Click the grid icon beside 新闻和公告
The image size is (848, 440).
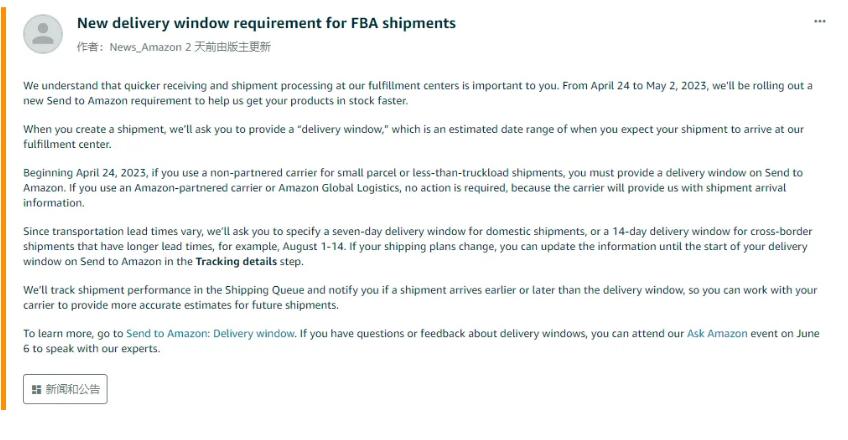pyautogui.click(x=36, y=389)
